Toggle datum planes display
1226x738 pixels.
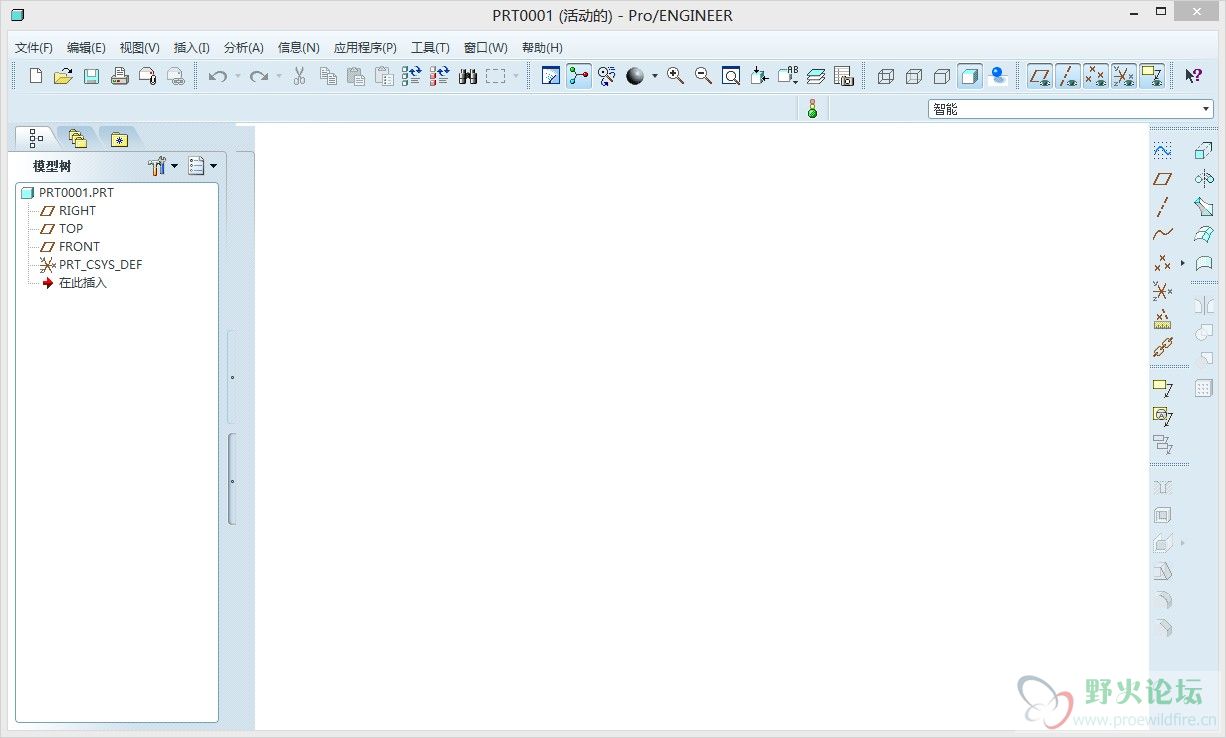[1040, 76]
